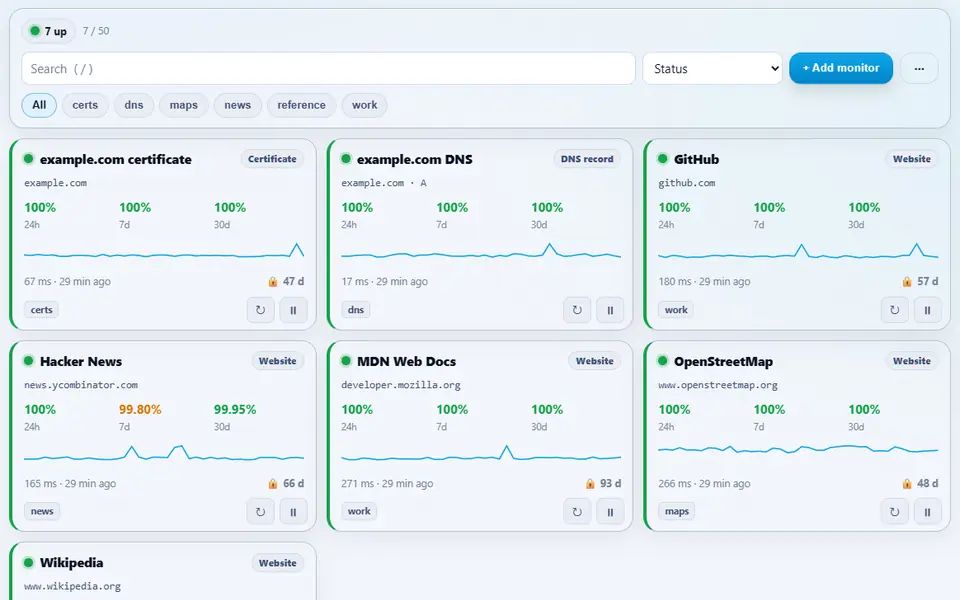Click the 7 / 50 monitor count
The image size is (960, 600).
96,31
